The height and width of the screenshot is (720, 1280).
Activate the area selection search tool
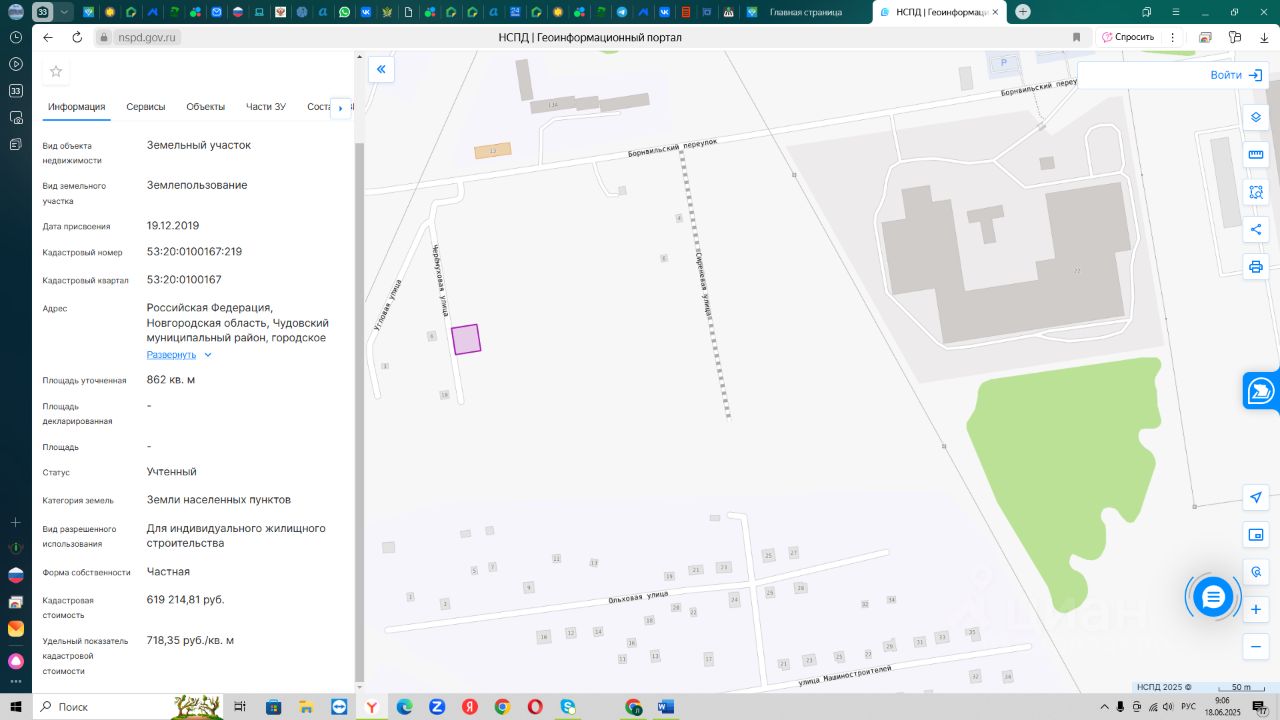click(x=1256, y=192)
